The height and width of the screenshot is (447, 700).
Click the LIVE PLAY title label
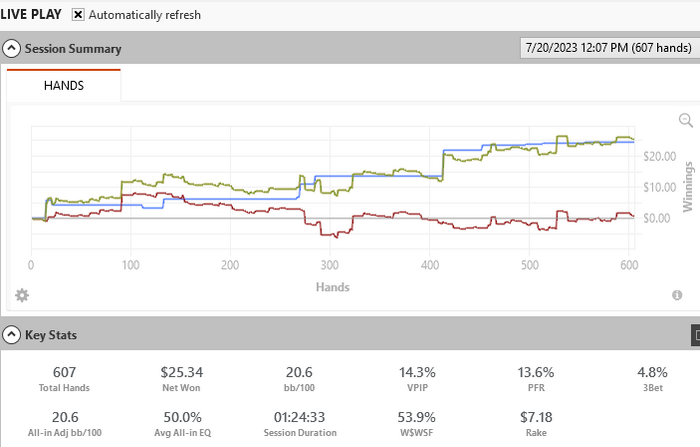33,15
